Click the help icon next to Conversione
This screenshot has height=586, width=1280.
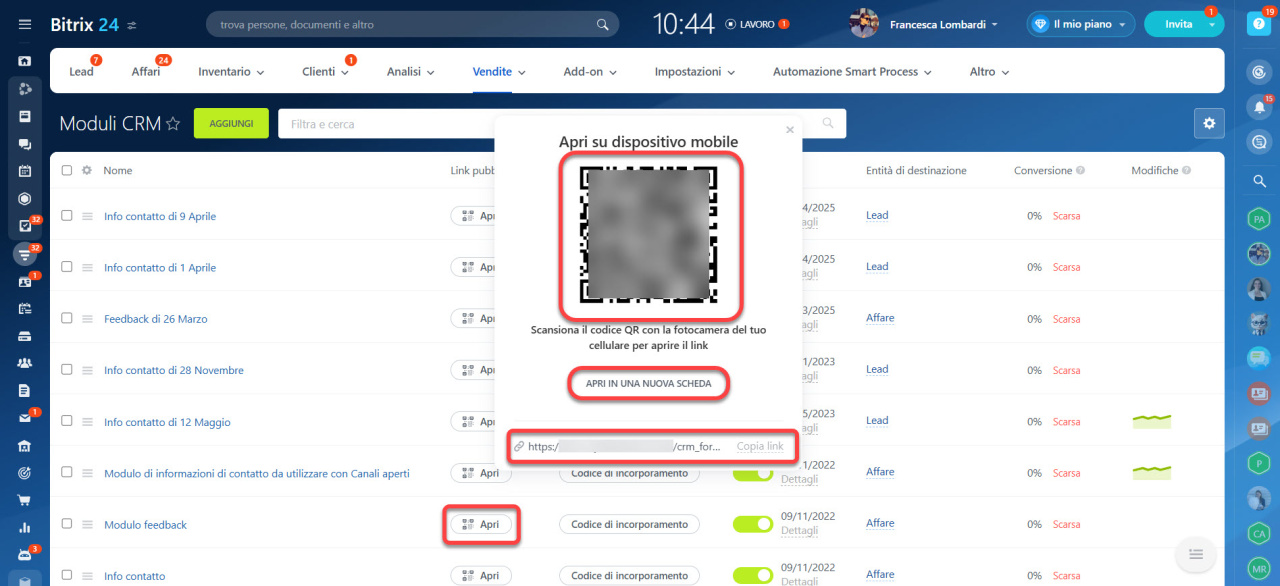coord(1081,171)
